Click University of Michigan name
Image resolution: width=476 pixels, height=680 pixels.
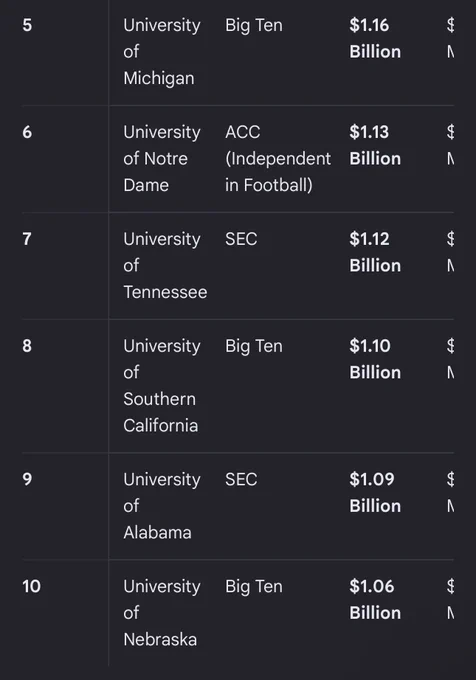162,52
